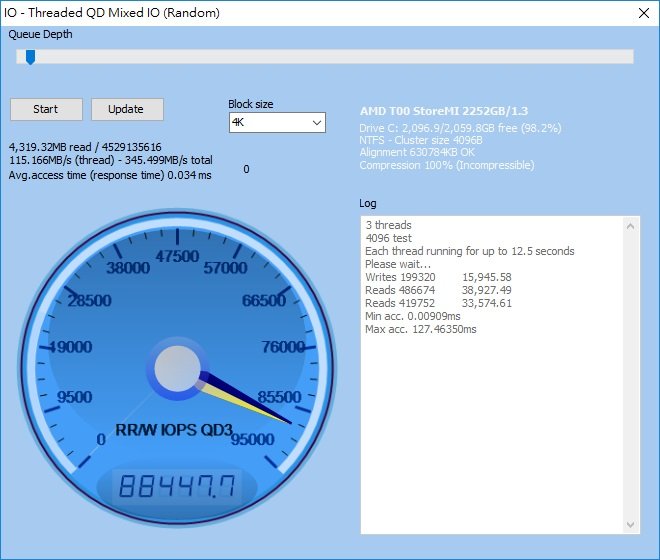
Task: Click the 'Writes 199320' log line
Action: click(438, 277)
